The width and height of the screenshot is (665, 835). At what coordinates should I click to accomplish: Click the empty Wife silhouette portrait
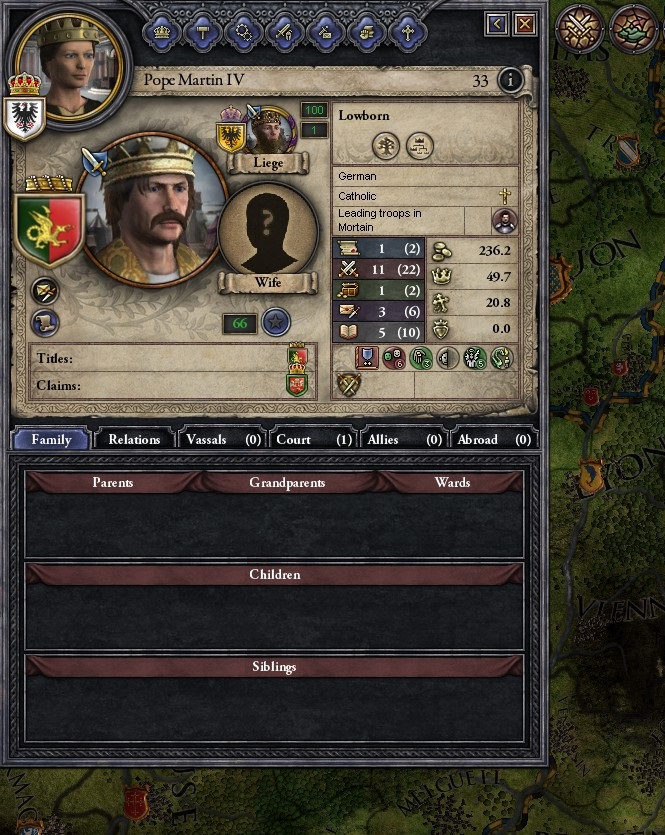coord(268,230)
